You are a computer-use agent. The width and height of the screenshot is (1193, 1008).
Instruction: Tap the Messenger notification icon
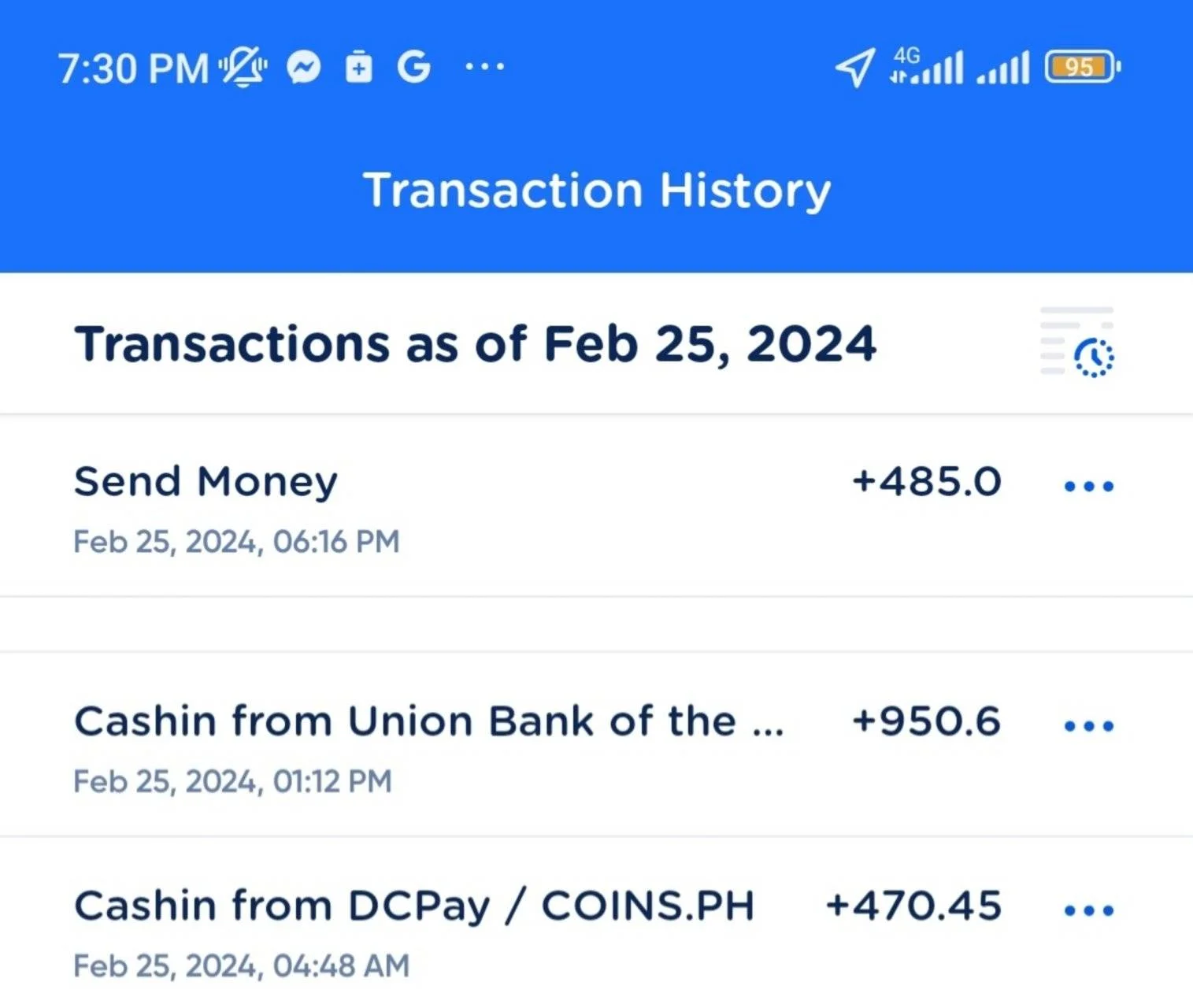[304, 67]
